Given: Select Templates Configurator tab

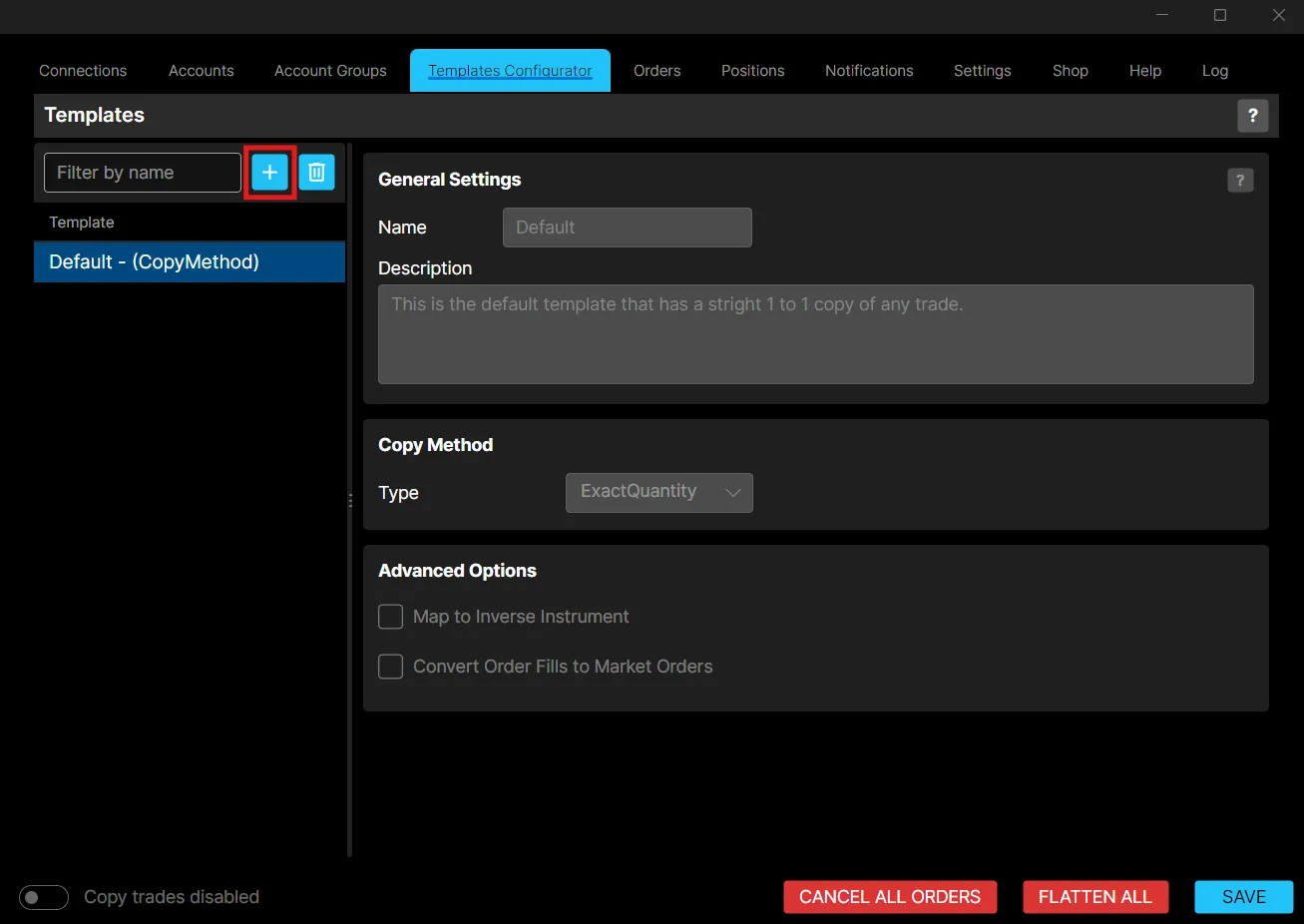Looking at the screenshot, I should click(510, 71).
